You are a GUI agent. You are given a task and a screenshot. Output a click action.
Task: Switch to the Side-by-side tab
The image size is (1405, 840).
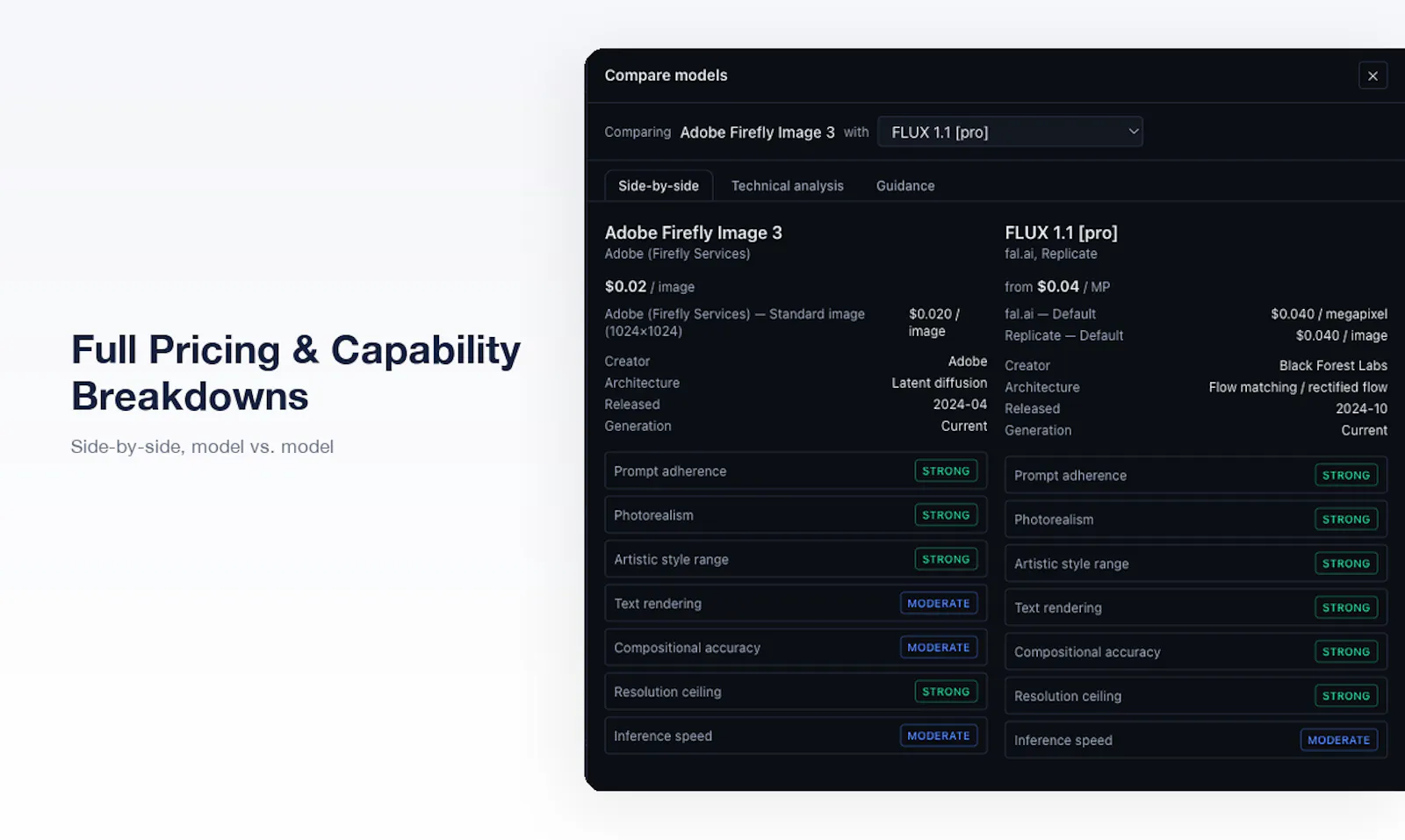(659, 186)
